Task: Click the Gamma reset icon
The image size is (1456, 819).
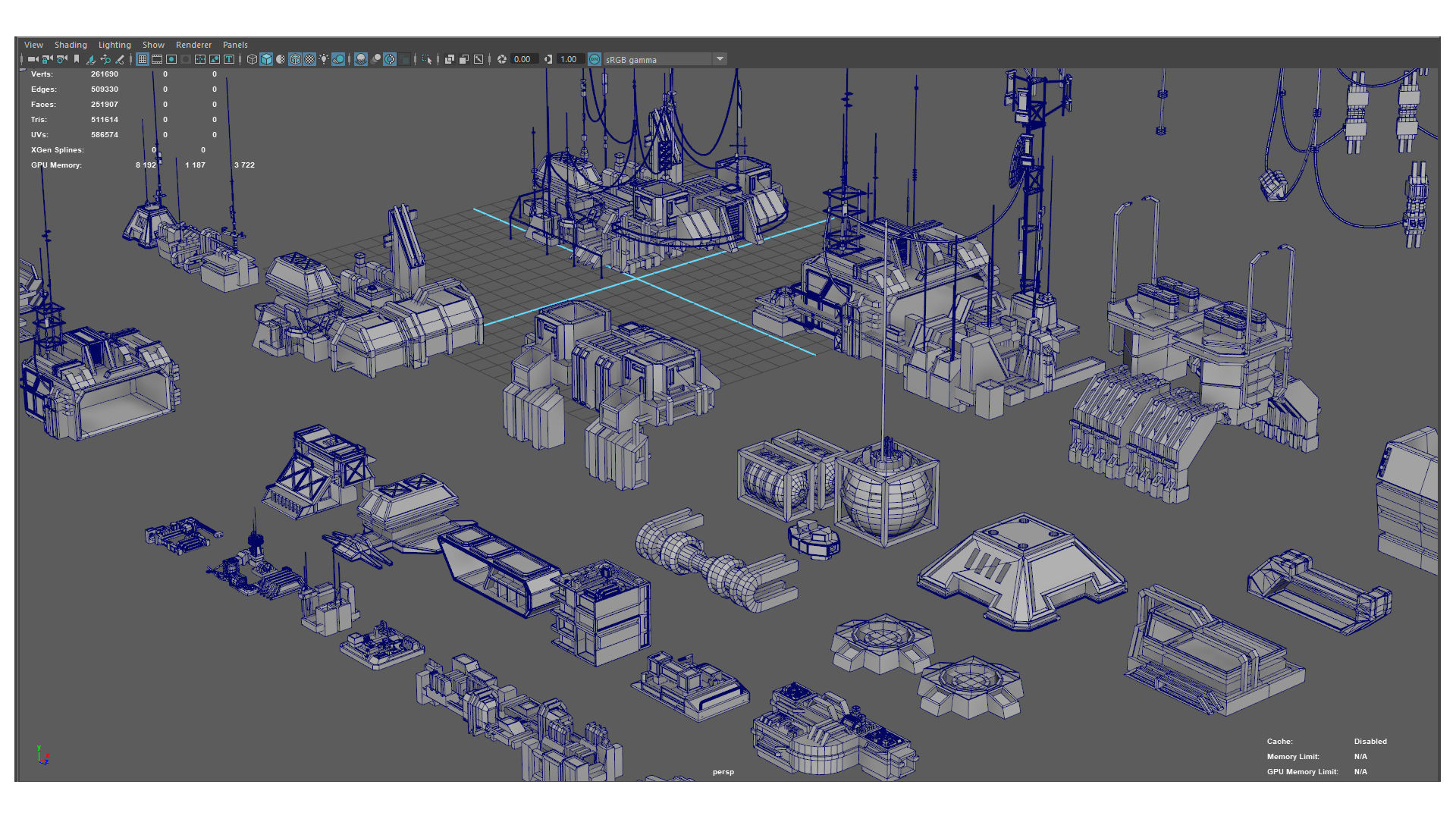Action: 548,59
